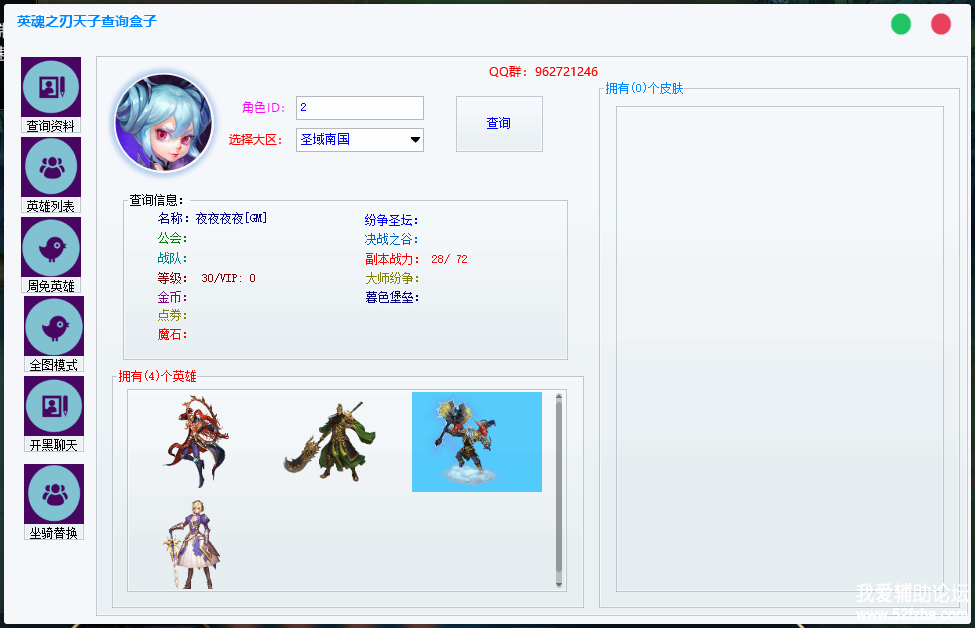Screen dimensions: 975x628
Task: Click the 纷争圣坛 label
Action: pos(392,220)
